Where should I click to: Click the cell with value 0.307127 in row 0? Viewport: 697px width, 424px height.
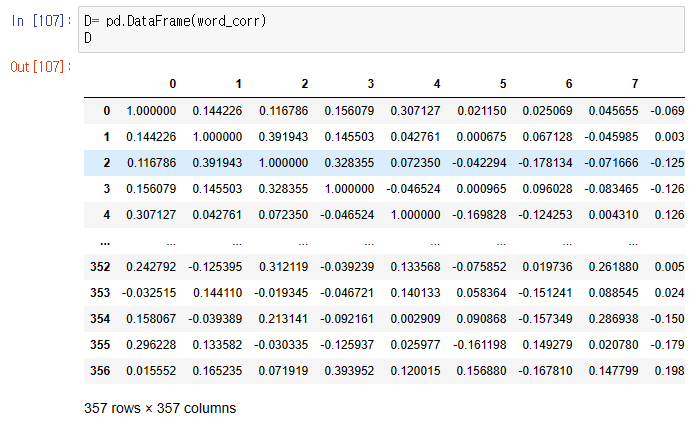coord(414,109)
